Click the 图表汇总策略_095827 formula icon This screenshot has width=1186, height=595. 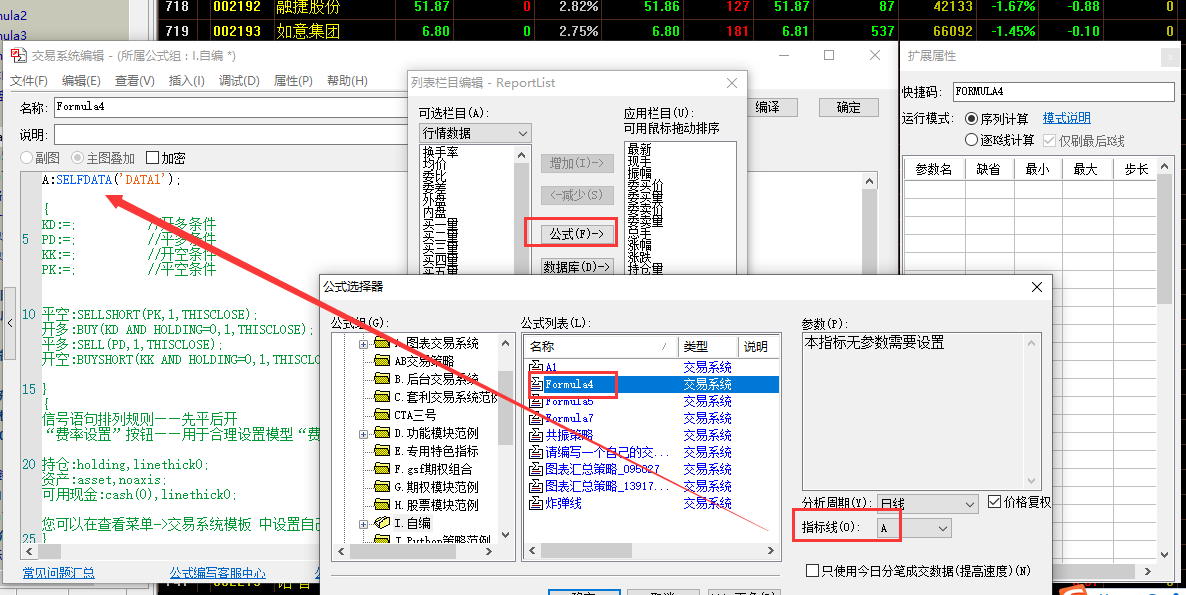pos(536,469)
